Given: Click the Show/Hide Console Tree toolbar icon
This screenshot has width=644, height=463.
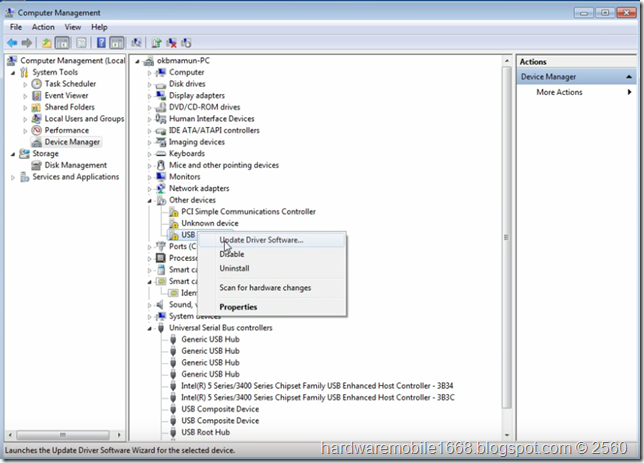Looking at the screenshot, I should coord(62,43).
